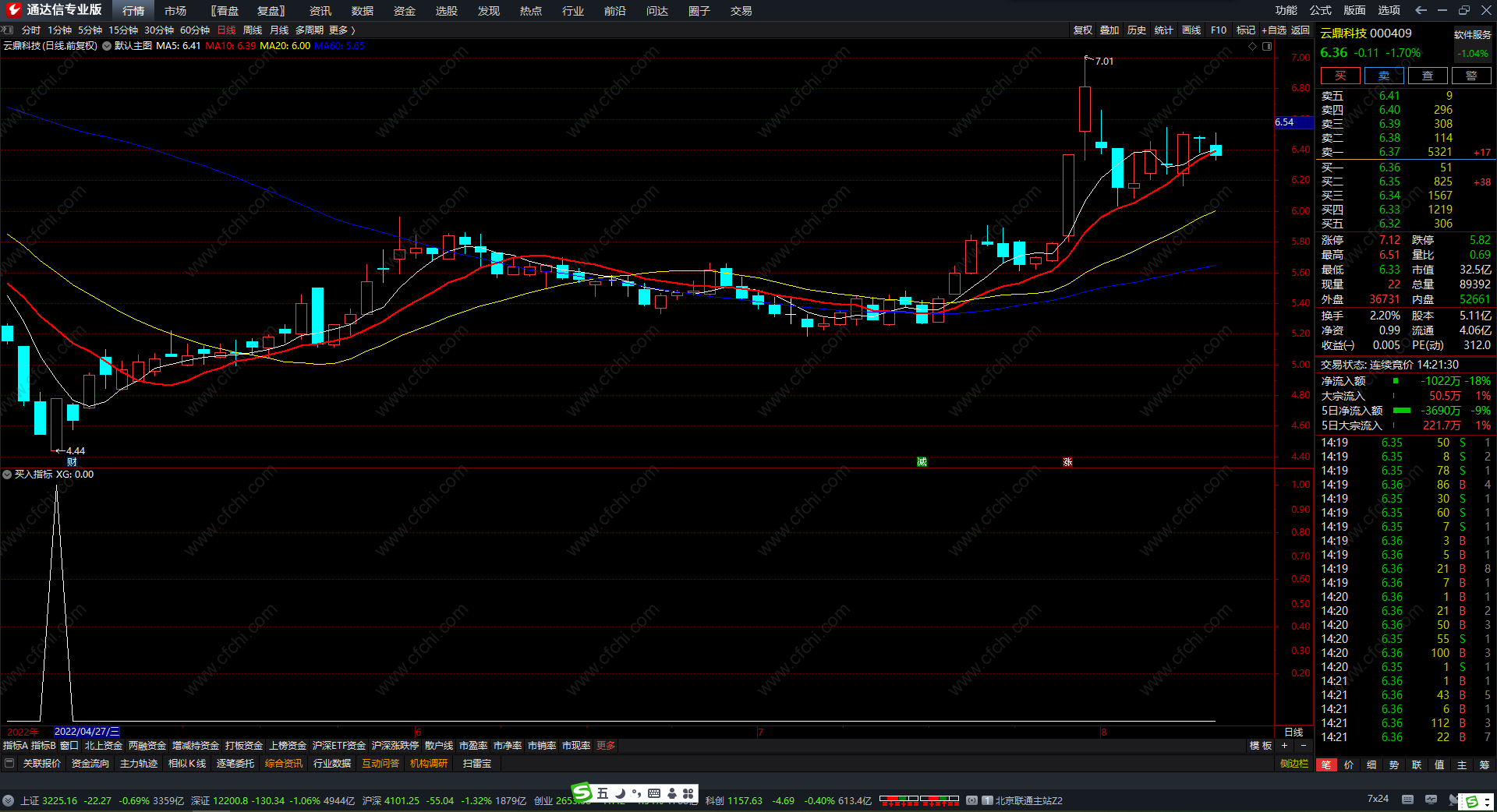Click the back arrow in title bar
Viewport: 1497px width, 812px height.
pos(1421,10)
